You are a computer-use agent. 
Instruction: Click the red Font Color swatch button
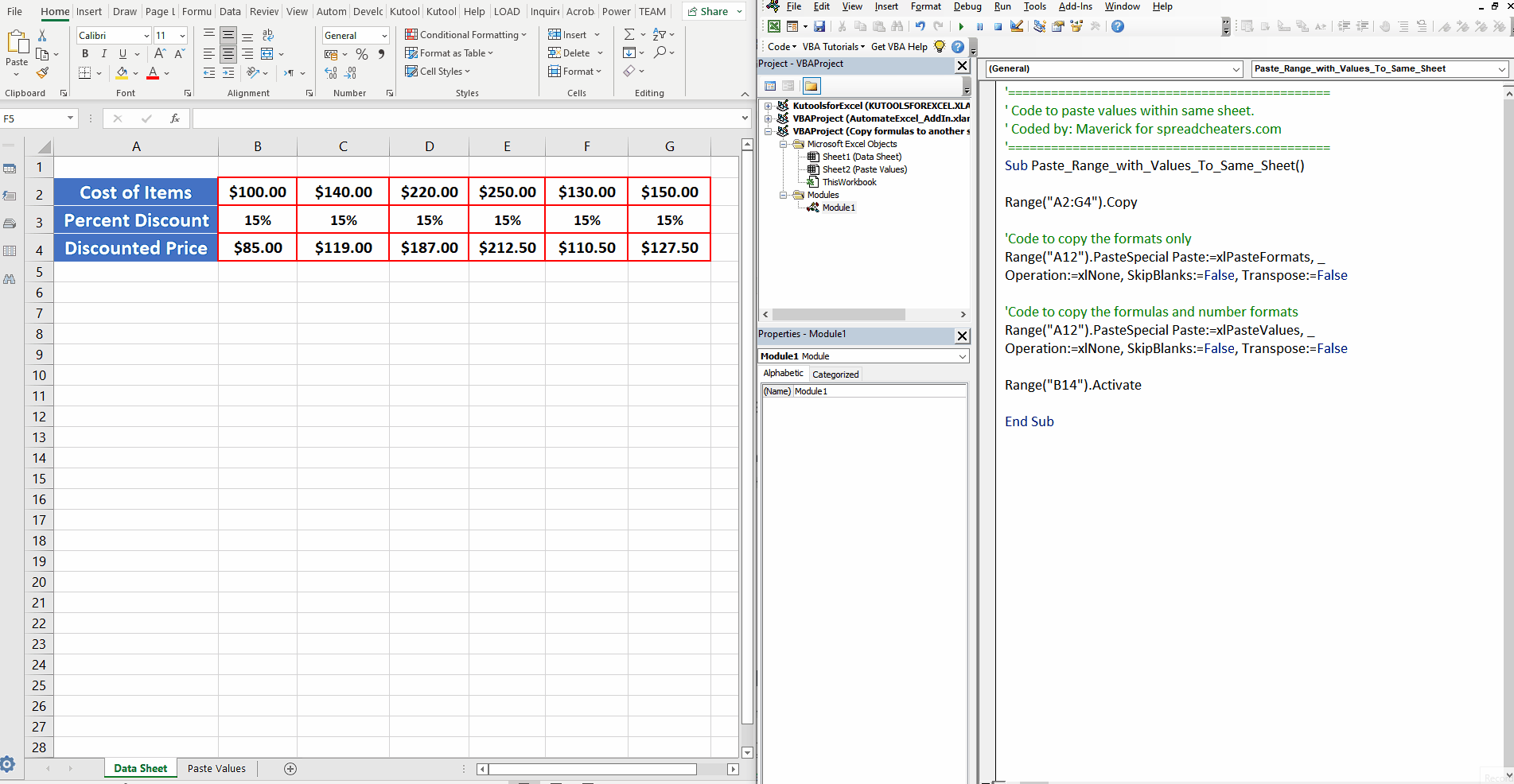click(153, 72)
